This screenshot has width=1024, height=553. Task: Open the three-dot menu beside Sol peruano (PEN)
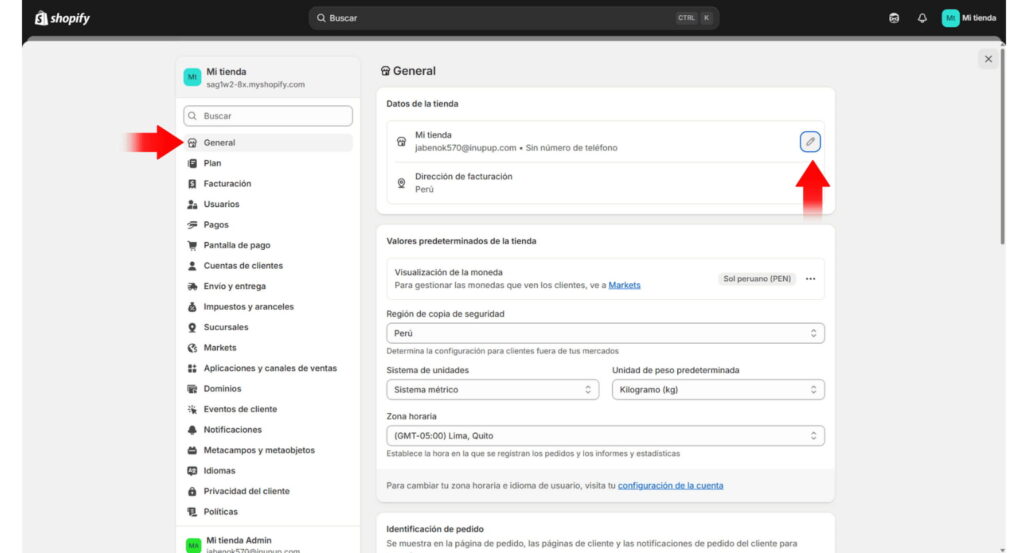pos(810,279)
